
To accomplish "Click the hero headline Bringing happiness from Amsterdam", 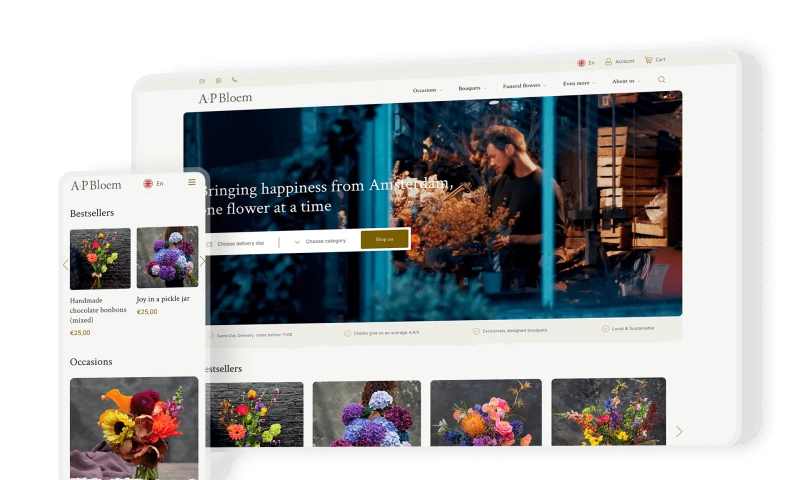I will point(327,196).
